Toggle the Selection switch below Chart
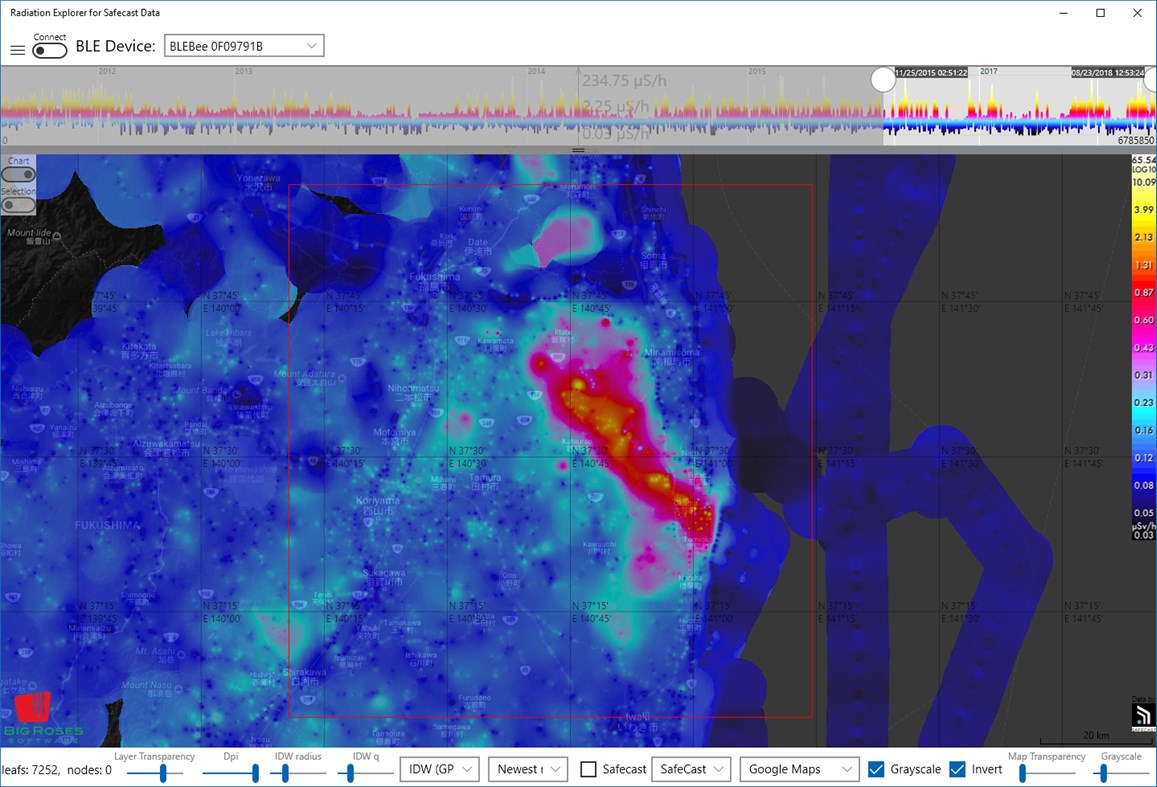 (18, 204)
